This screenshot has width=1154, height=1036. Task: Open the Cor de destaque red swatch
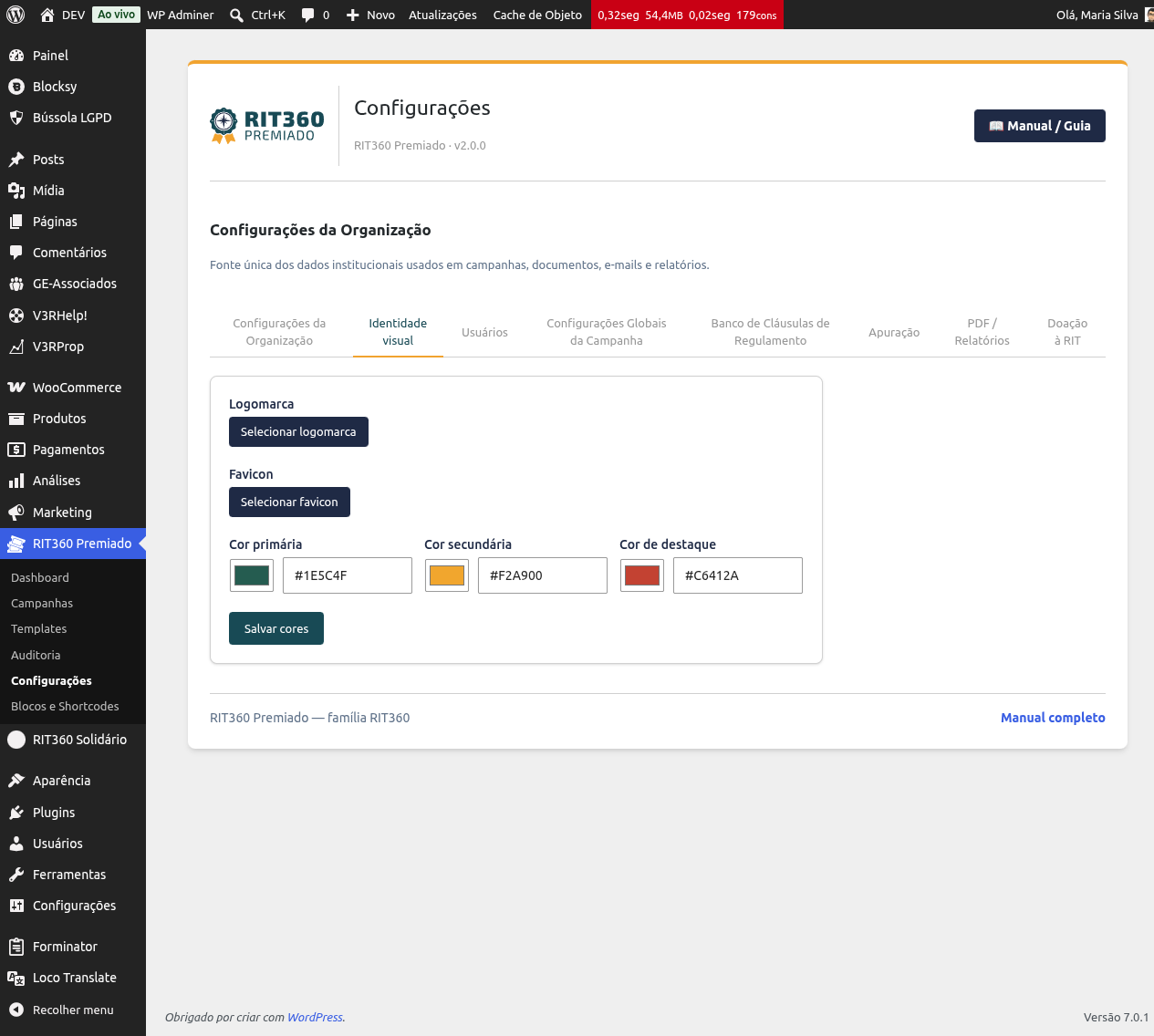coord(642,575)
